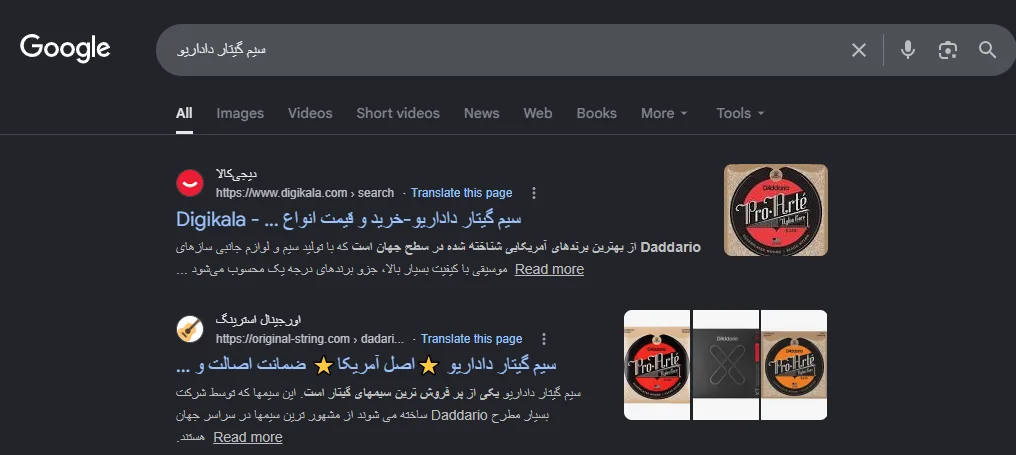Image resolution: width=1016 pixels, height=455 pixels.
Task: Click the Google logo
Action: (65, 49)
